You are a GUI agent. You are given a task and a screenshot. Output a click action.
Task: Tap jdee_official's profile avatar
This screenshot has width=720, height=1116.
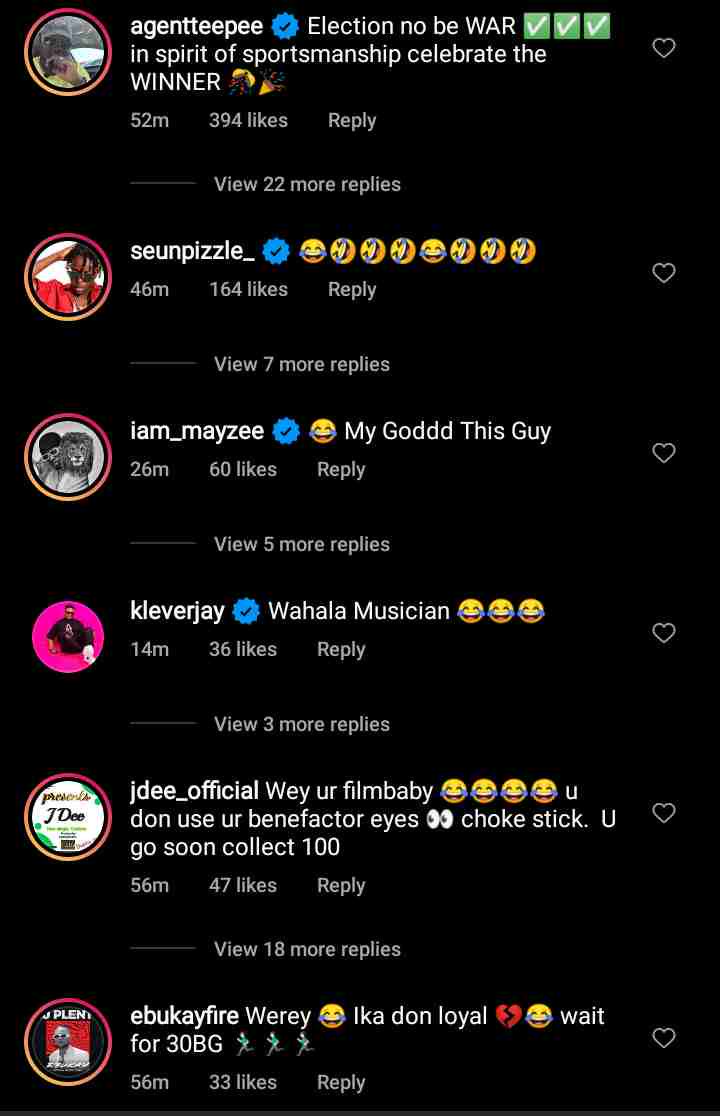coord(67,817)
